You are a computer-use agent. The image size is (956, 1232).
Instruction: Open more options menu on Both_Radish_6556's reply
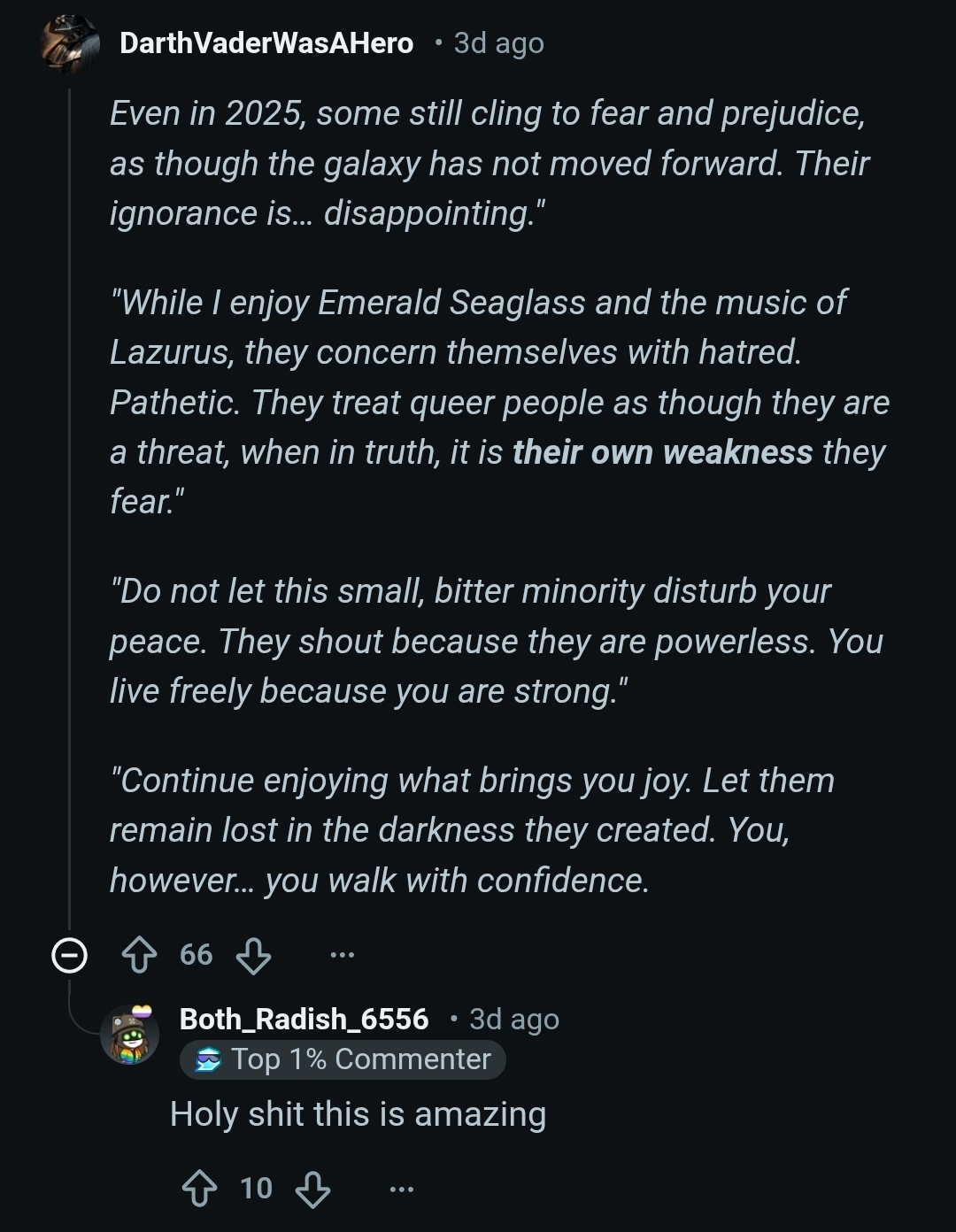click(401, 1189)
